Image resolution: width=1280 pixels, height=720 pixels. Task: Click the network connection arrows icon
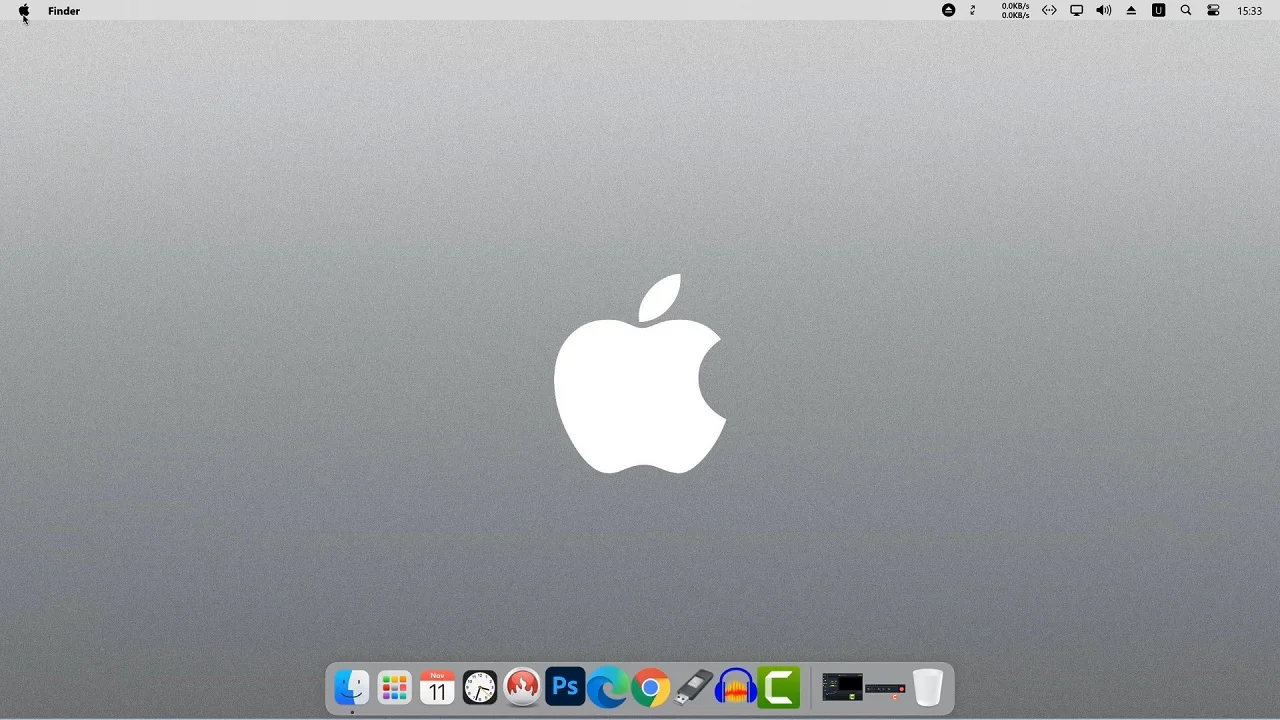(x=1049, y=11)
